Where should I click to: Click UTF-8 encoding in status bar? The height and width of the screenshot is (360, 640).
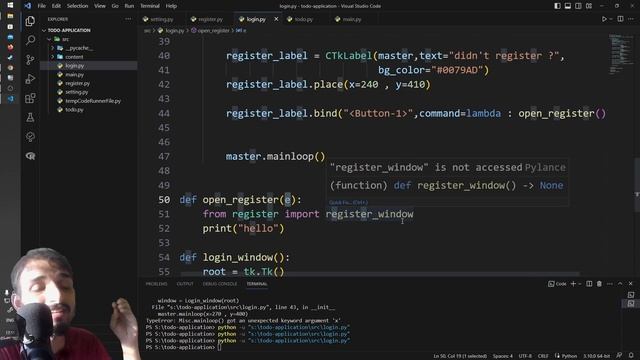(x=524, y=356)
